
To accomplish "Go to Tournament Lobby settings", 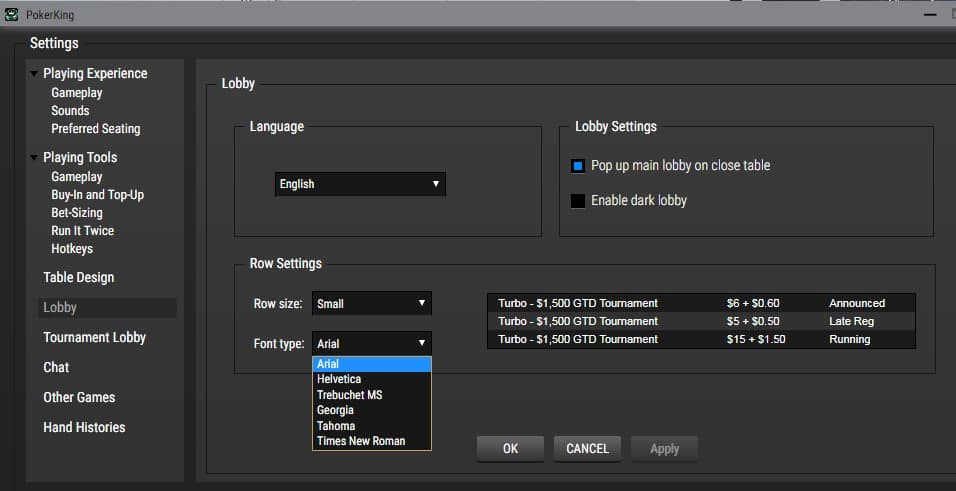I will 94,338.
